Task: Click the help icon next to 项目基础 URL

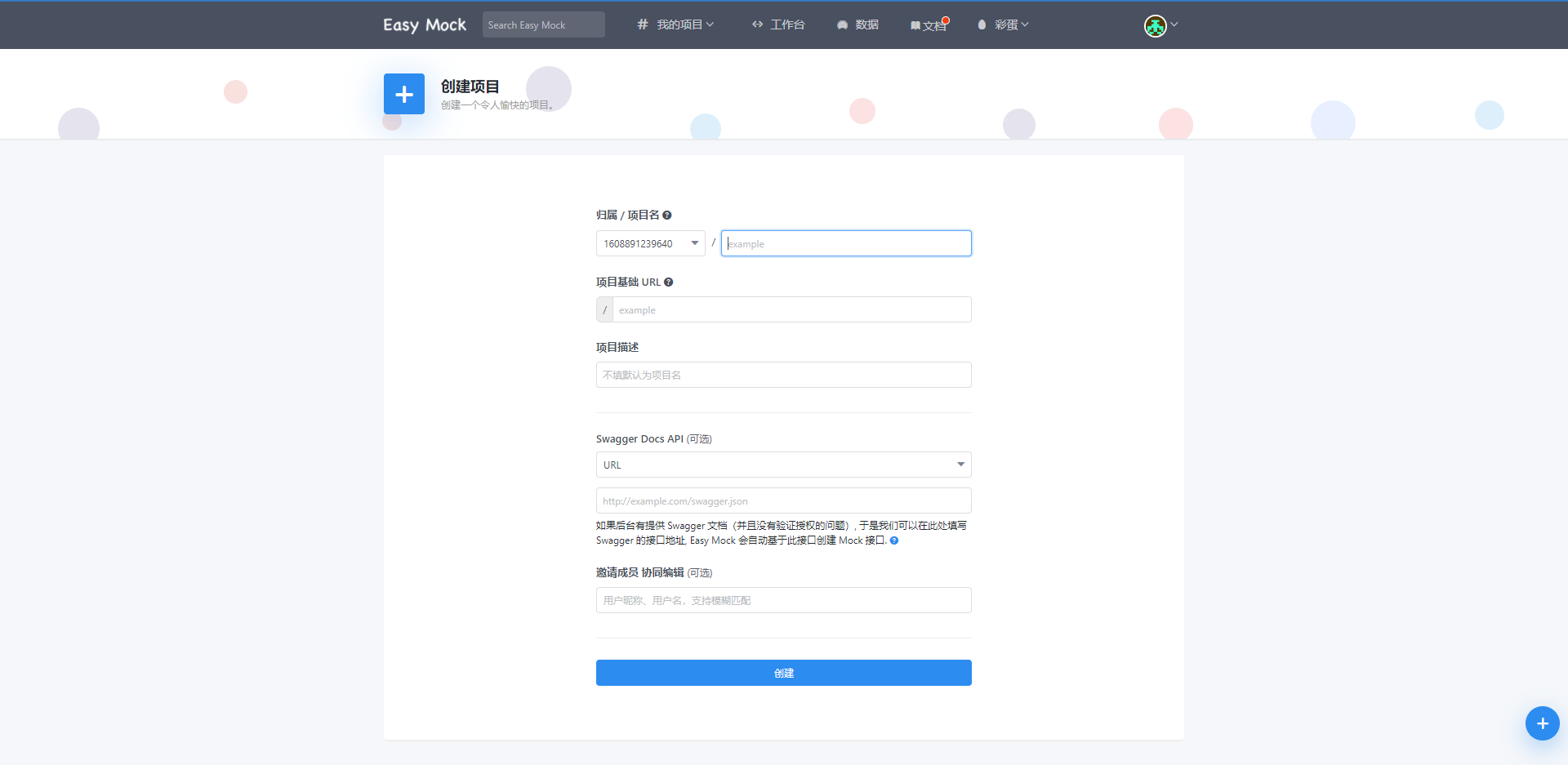Action: (x=668, y=282)
